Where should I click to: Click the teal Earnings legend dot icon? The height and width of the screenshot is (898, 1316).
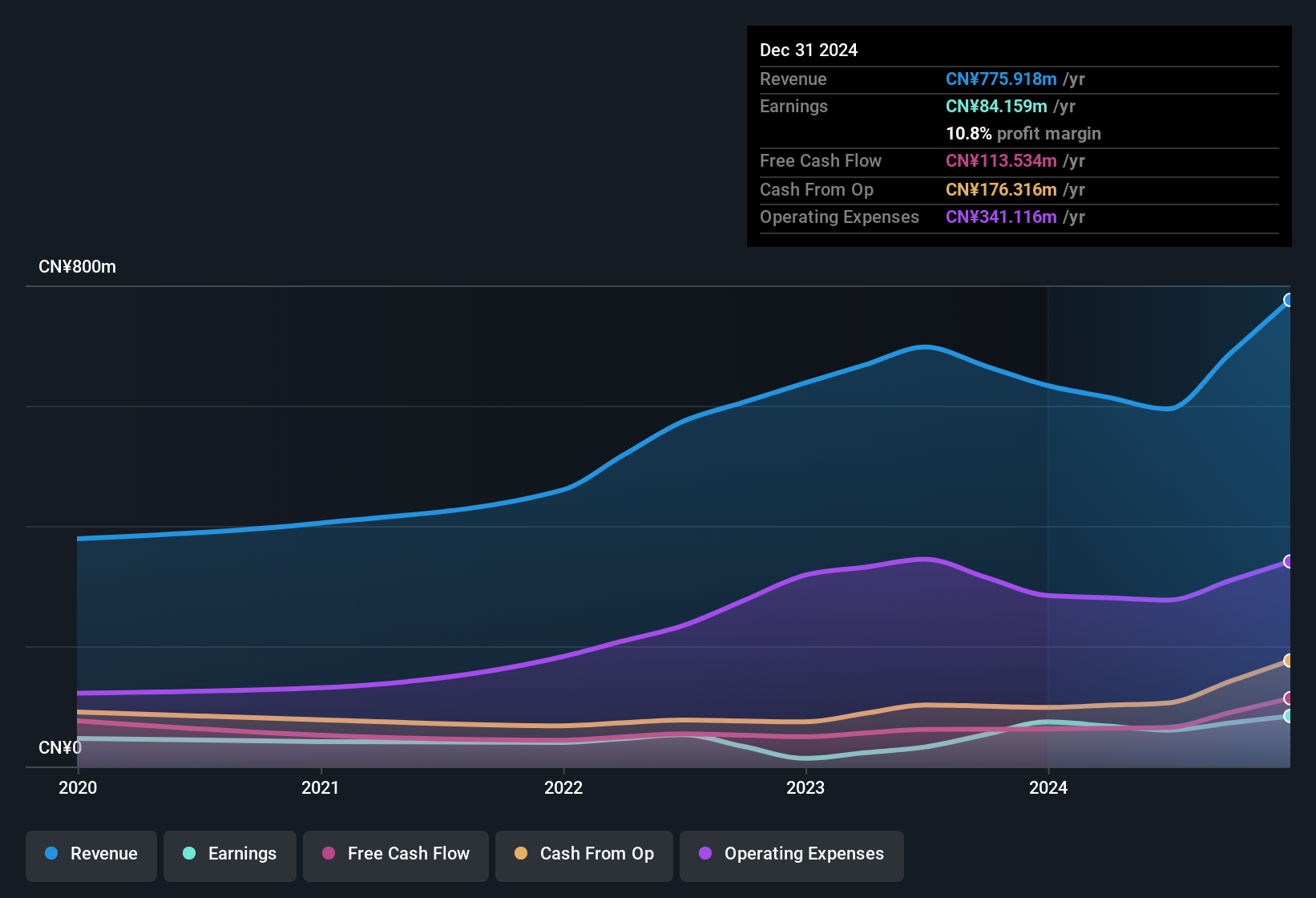point(189,854)
